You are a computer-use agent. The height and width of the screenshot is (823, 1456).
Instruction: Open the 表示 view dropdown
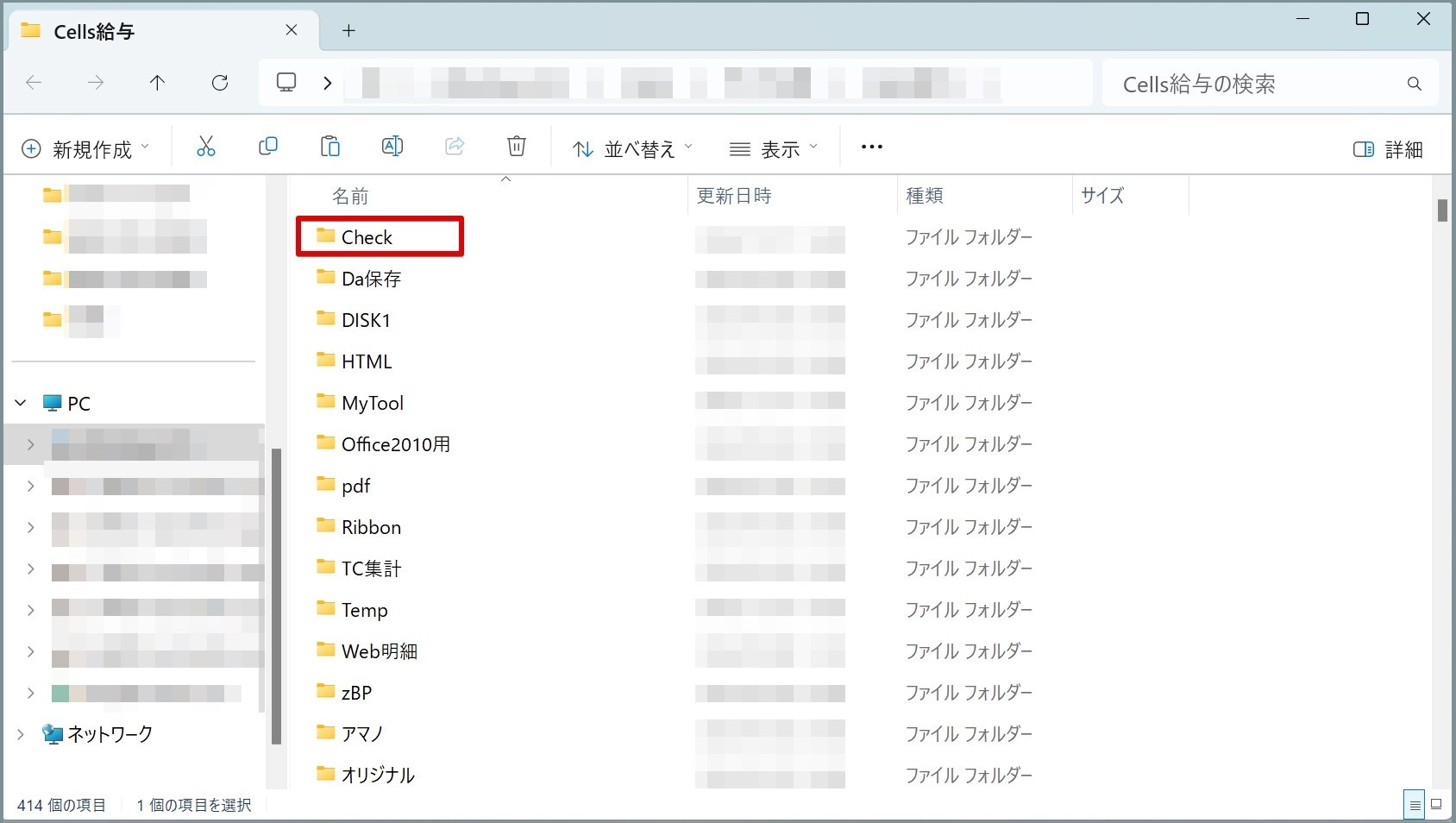pos(774,149)
